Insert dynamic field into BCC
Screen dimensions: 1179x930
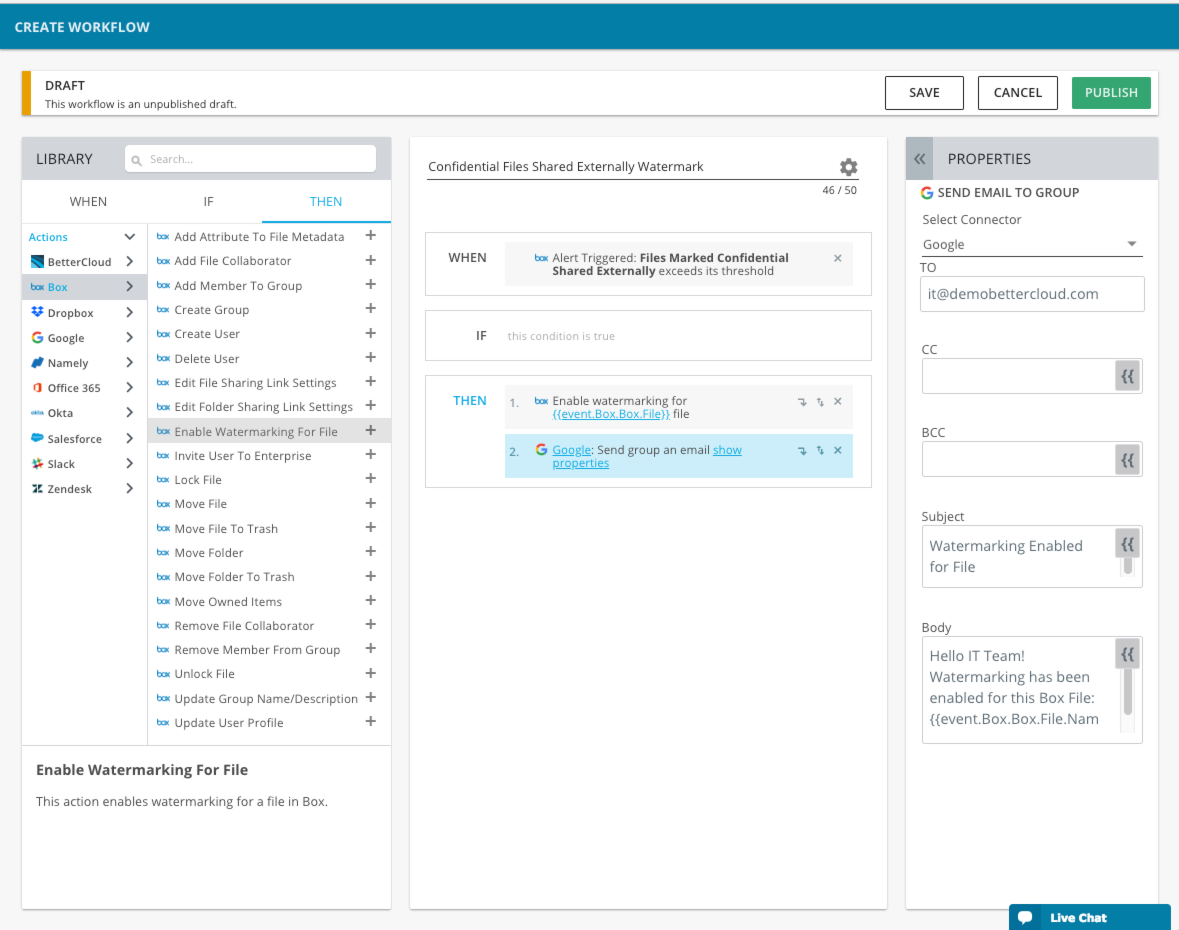1127,459
